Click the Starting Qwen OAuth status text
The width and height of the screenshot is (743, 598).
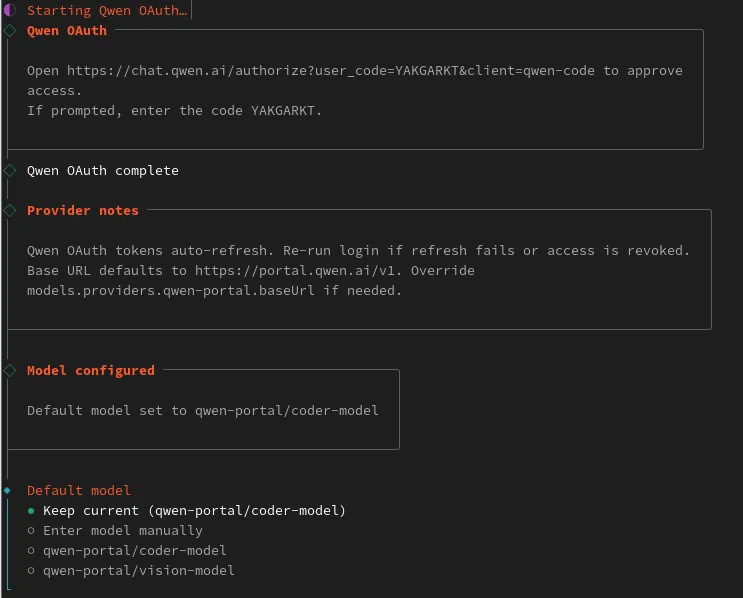point(107,11)
